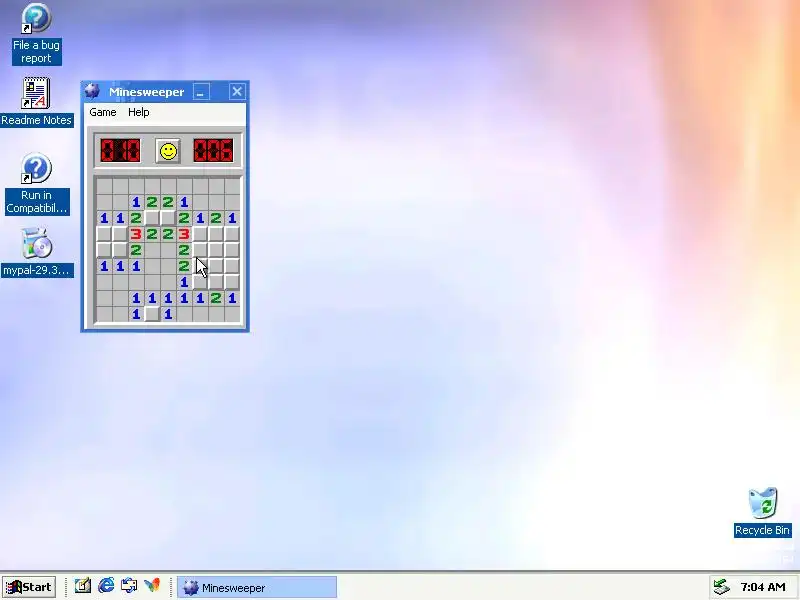Click the Minesweeper title bar mine icon

pos(92,91)
